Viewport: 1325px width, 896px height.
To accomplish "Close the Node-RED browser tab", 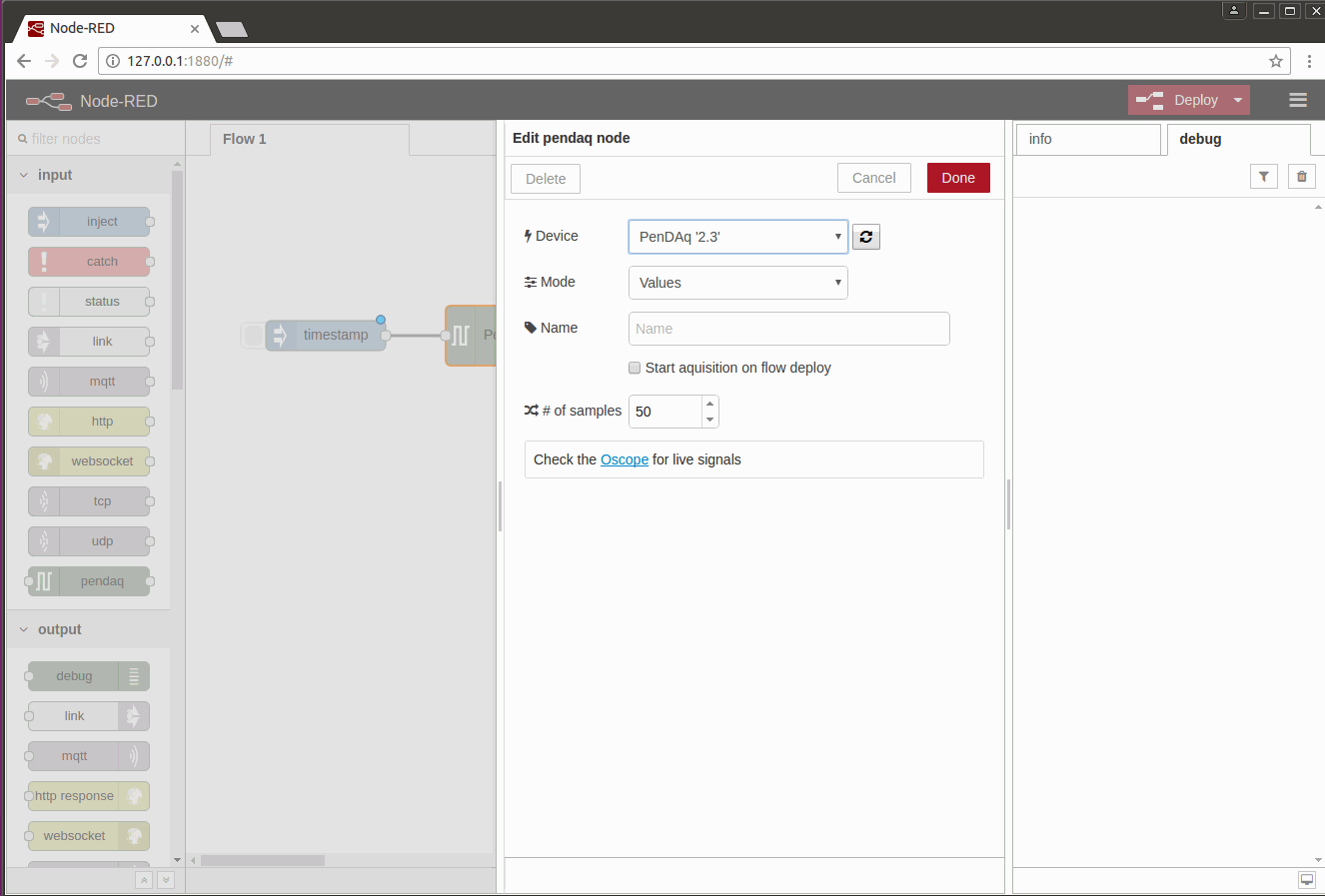I will pyautogui.click(x=195, y=28).
